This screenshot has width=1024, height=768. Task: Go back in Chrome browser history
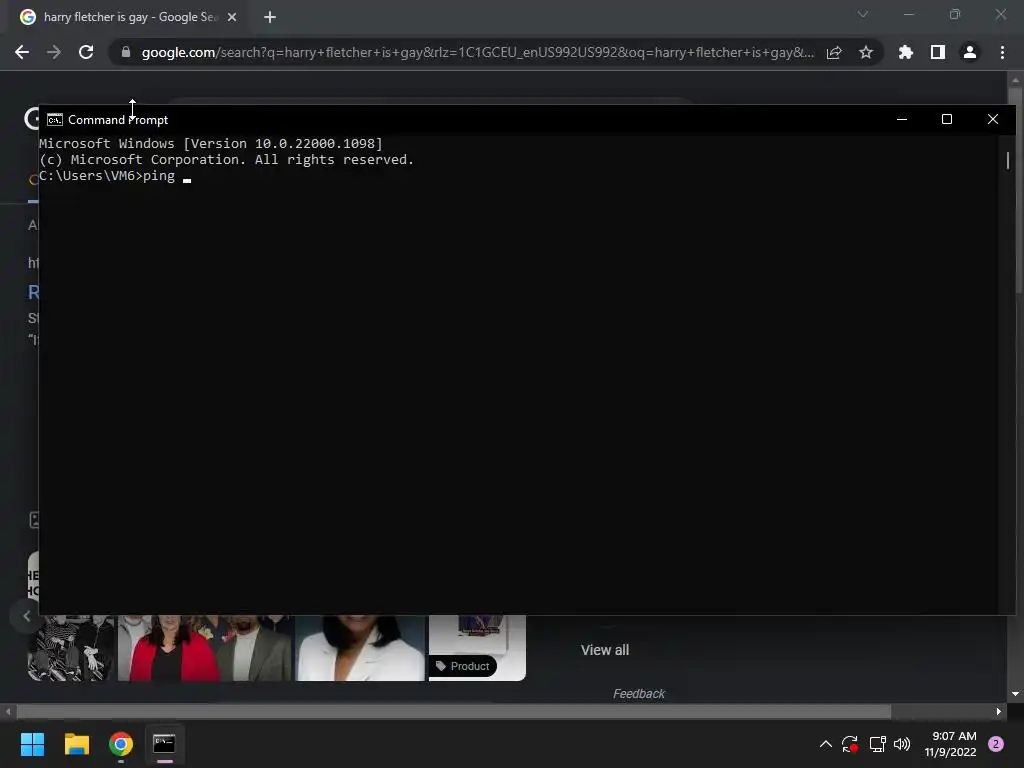tap(22, 52)
